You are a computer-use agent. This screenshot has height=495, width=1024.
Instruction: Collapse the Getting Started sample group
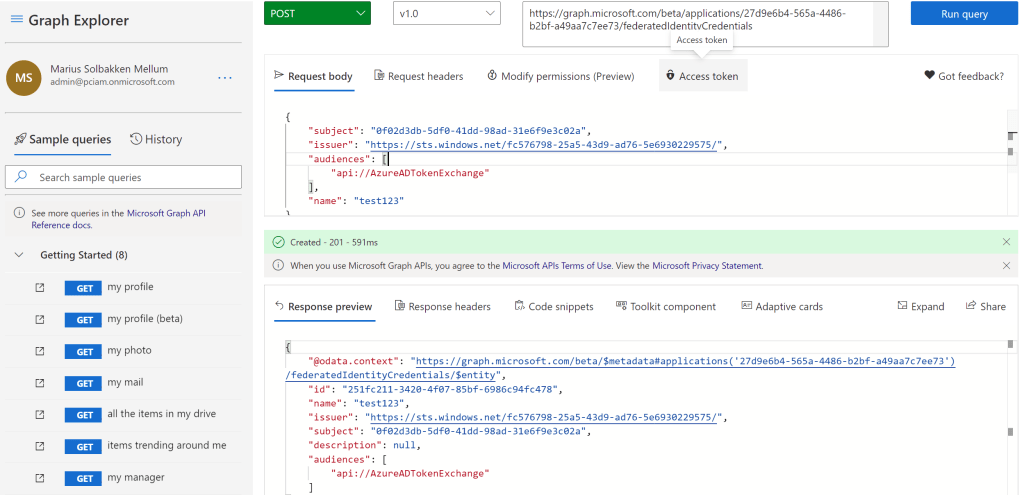point(19,255)
